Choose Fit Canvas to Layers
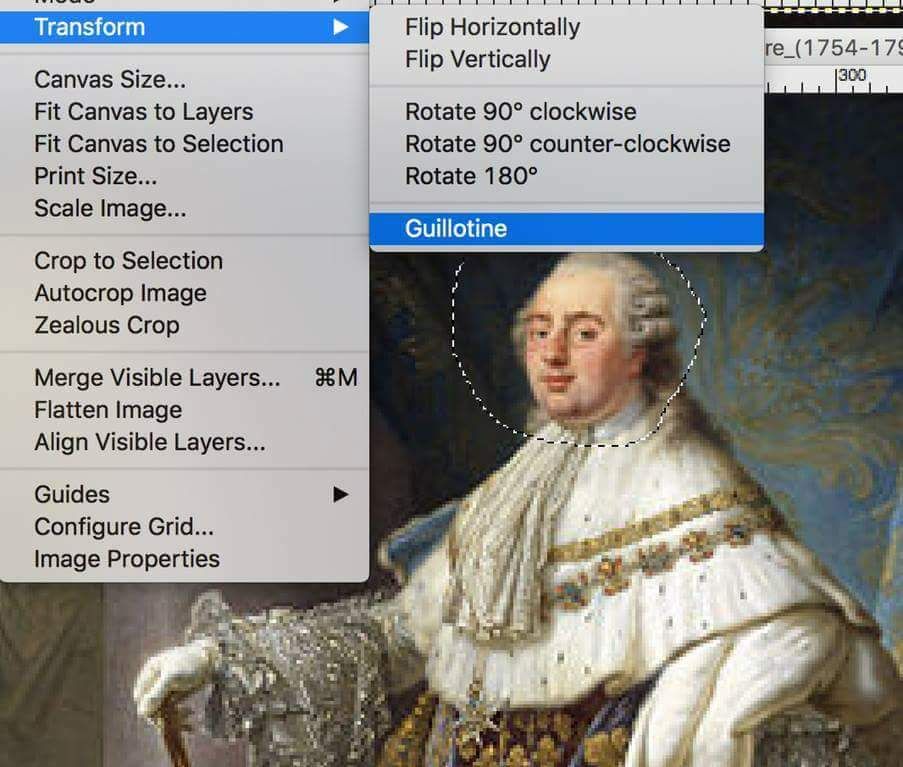Viewport: 903px width, 767px height. coord(184,112)
